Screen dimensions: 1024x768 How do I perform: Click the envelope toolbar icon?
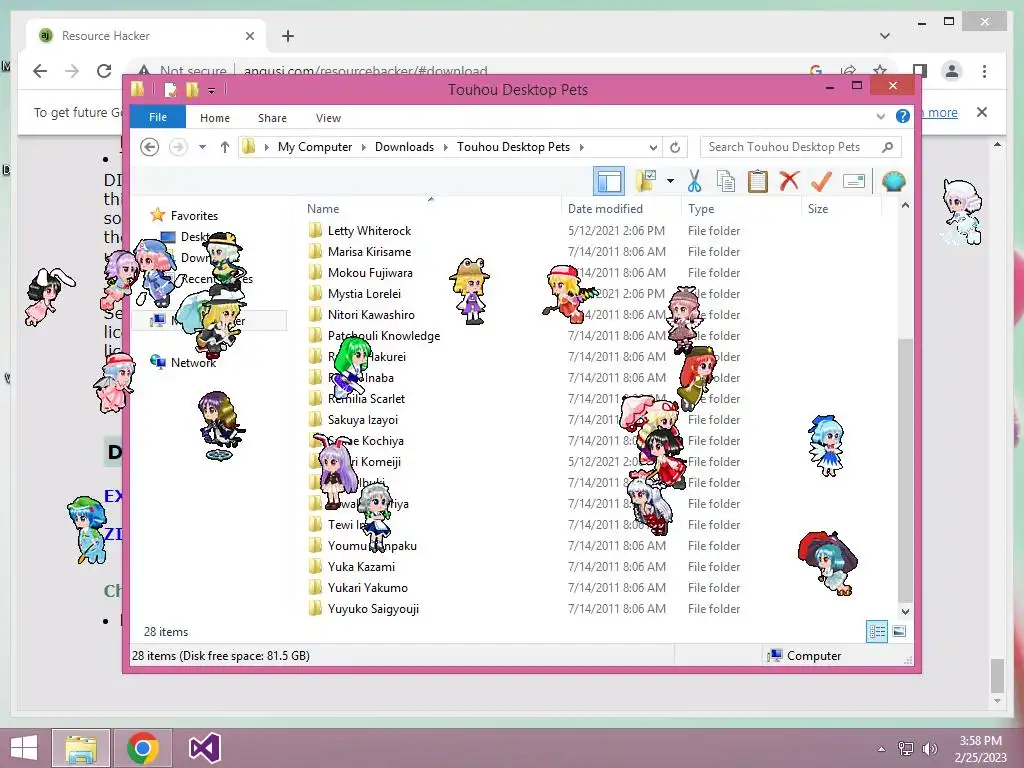click(x=854, y=181)
